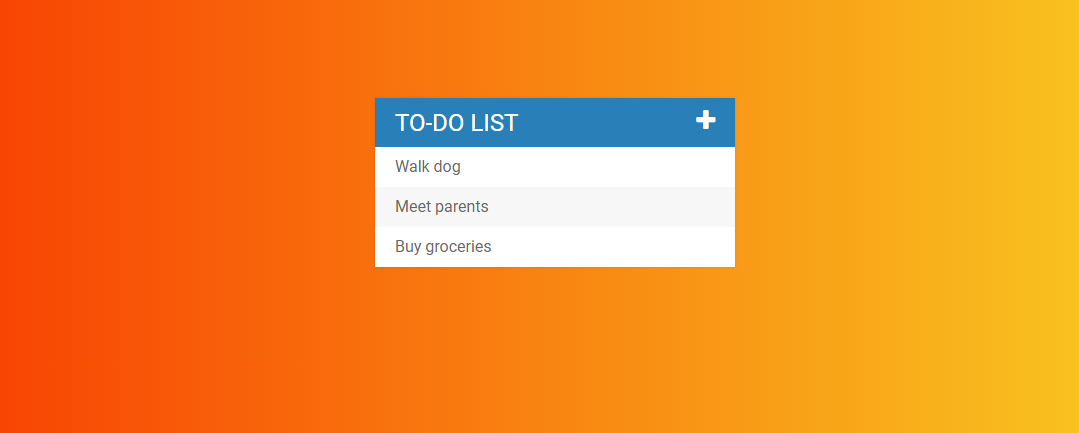Click the word "Buy" in the list
The height and width of the screenshot is (433, 1079).
[x=408, y=247]
